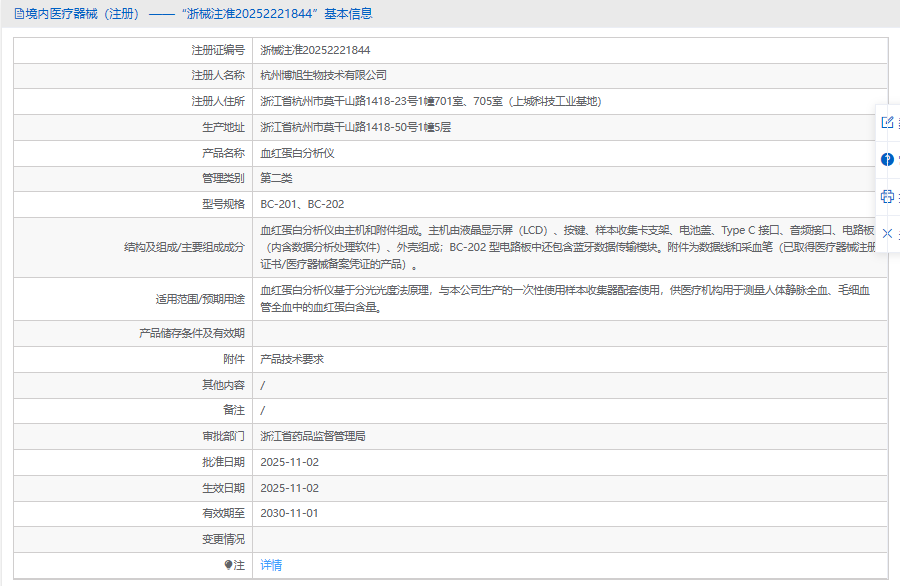Click the 注册人住所 address value
The width and height of the screenshot is (900, 586).
[430, 101]
